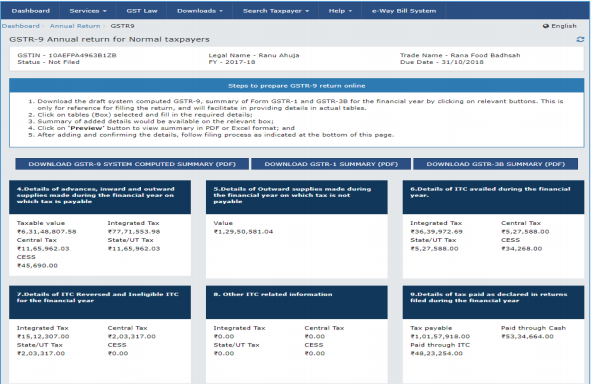Click the Legal Name - Ranu Ahuja text
This screenshot has height=384, width=593.
(254, 56)
